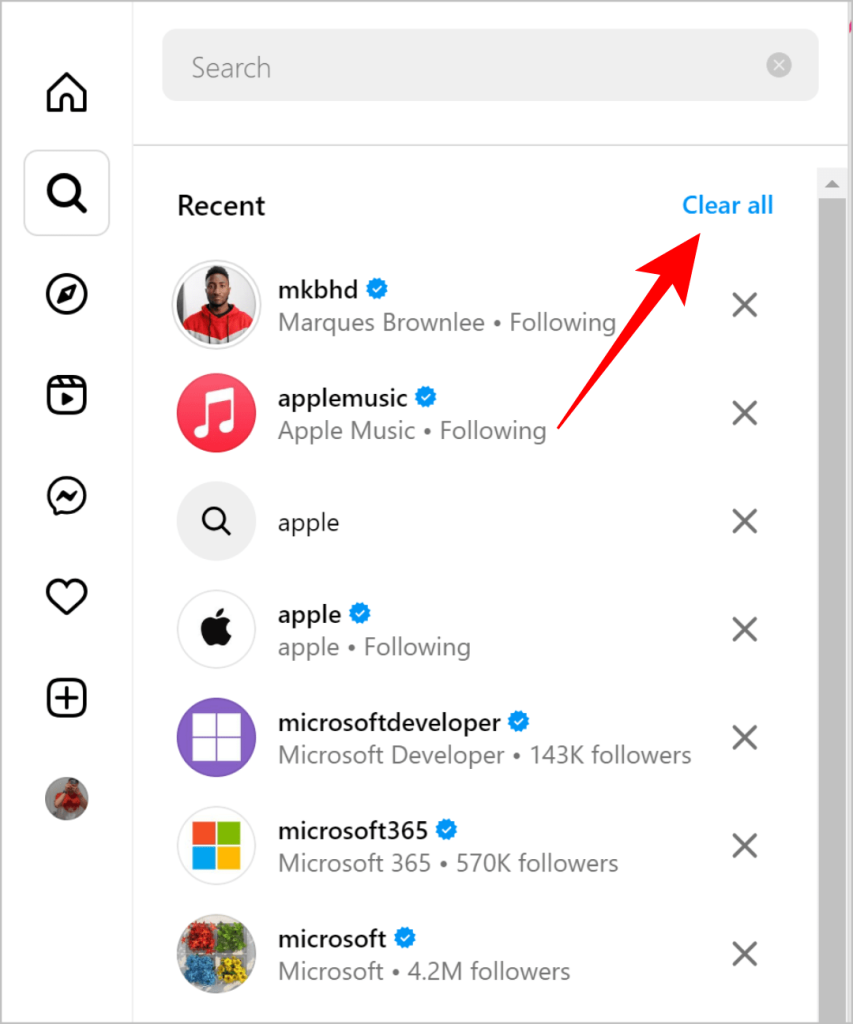Click the Create new post icon
The height and width of the screenshot is (1024, 853).
pyautogui.click(x=67, y=698)
